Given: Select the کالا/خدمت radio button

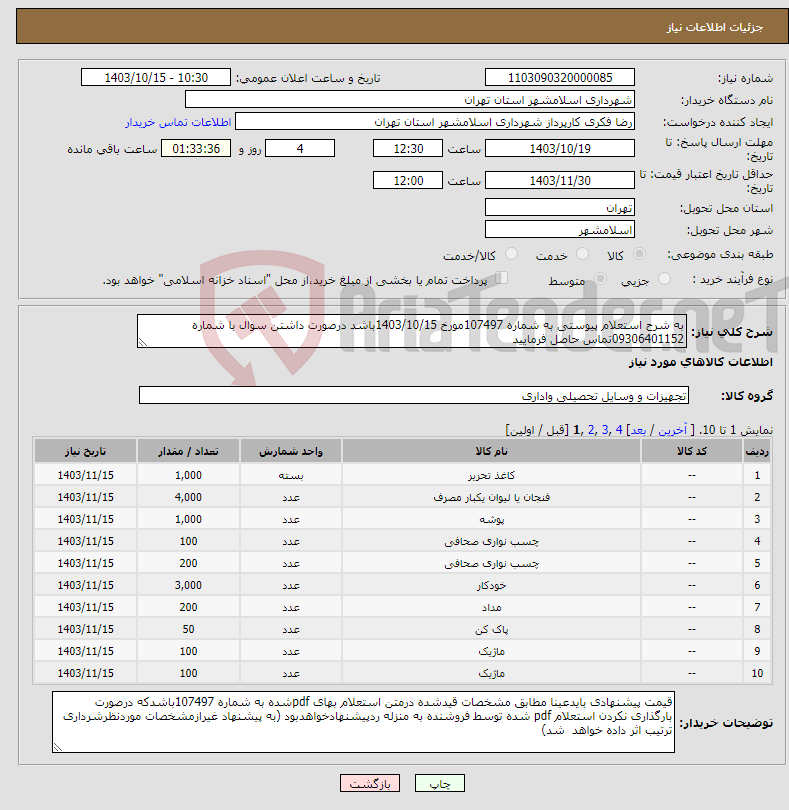Looking at the screenshot, I should [x=511, y=254].
